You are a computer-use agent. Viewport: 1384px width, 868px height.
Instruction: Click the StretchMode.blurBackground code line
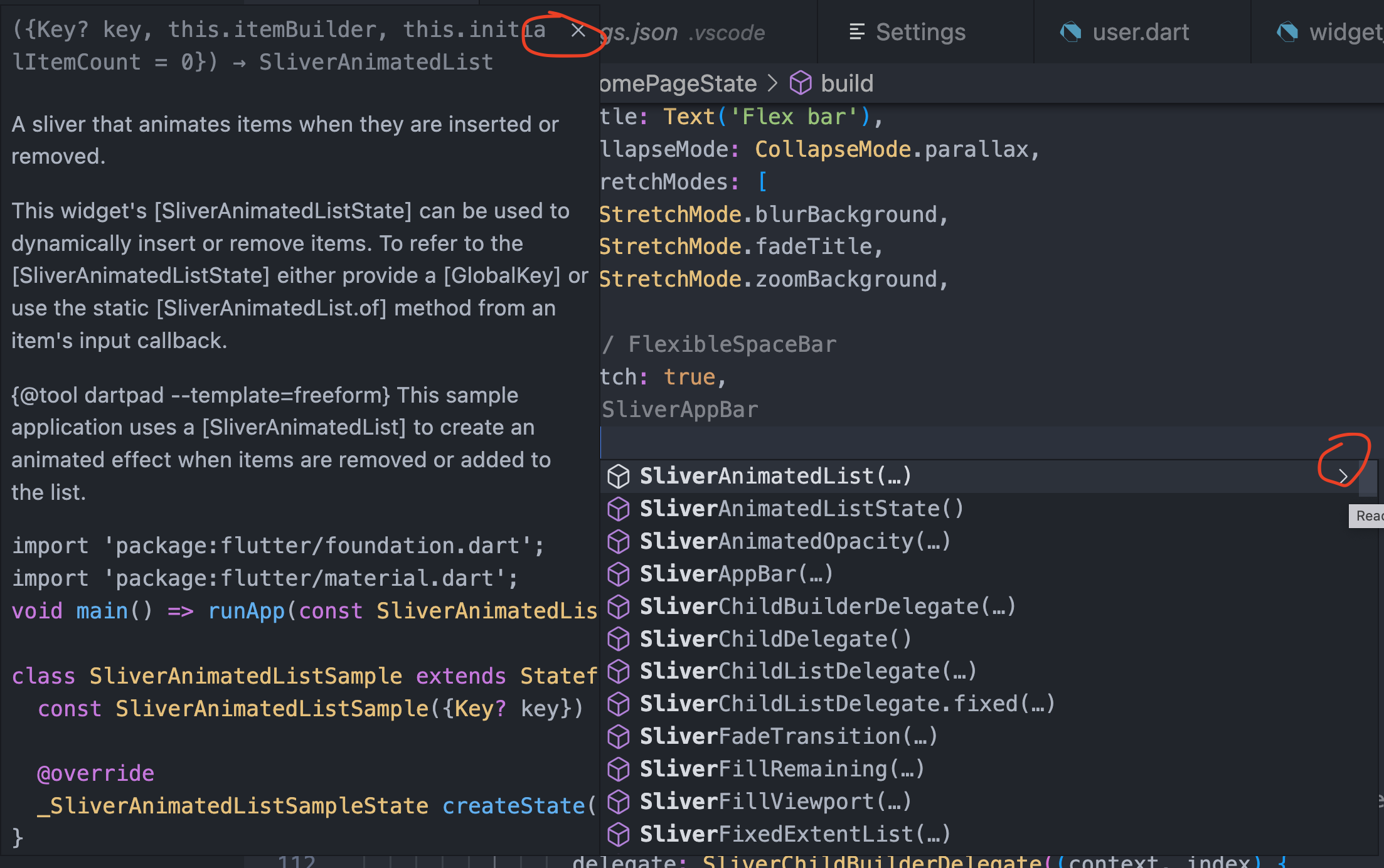774,214
